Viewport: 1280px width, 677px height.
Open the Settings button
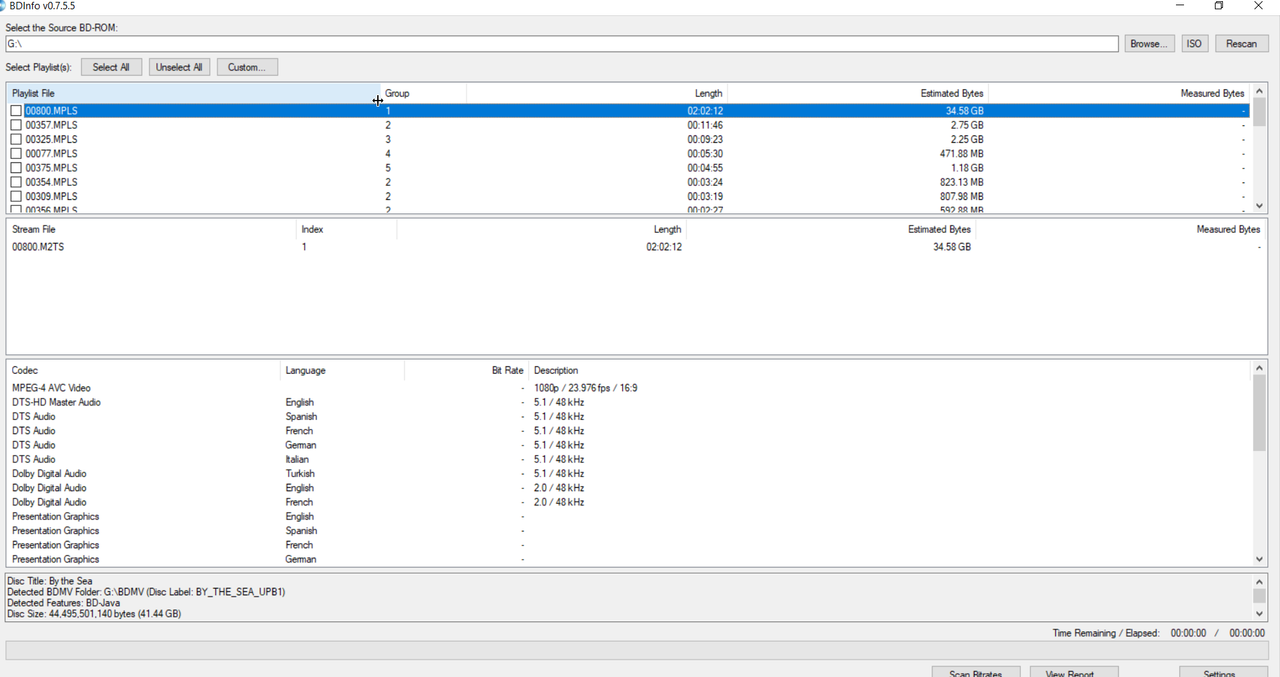coord(1224,672)
